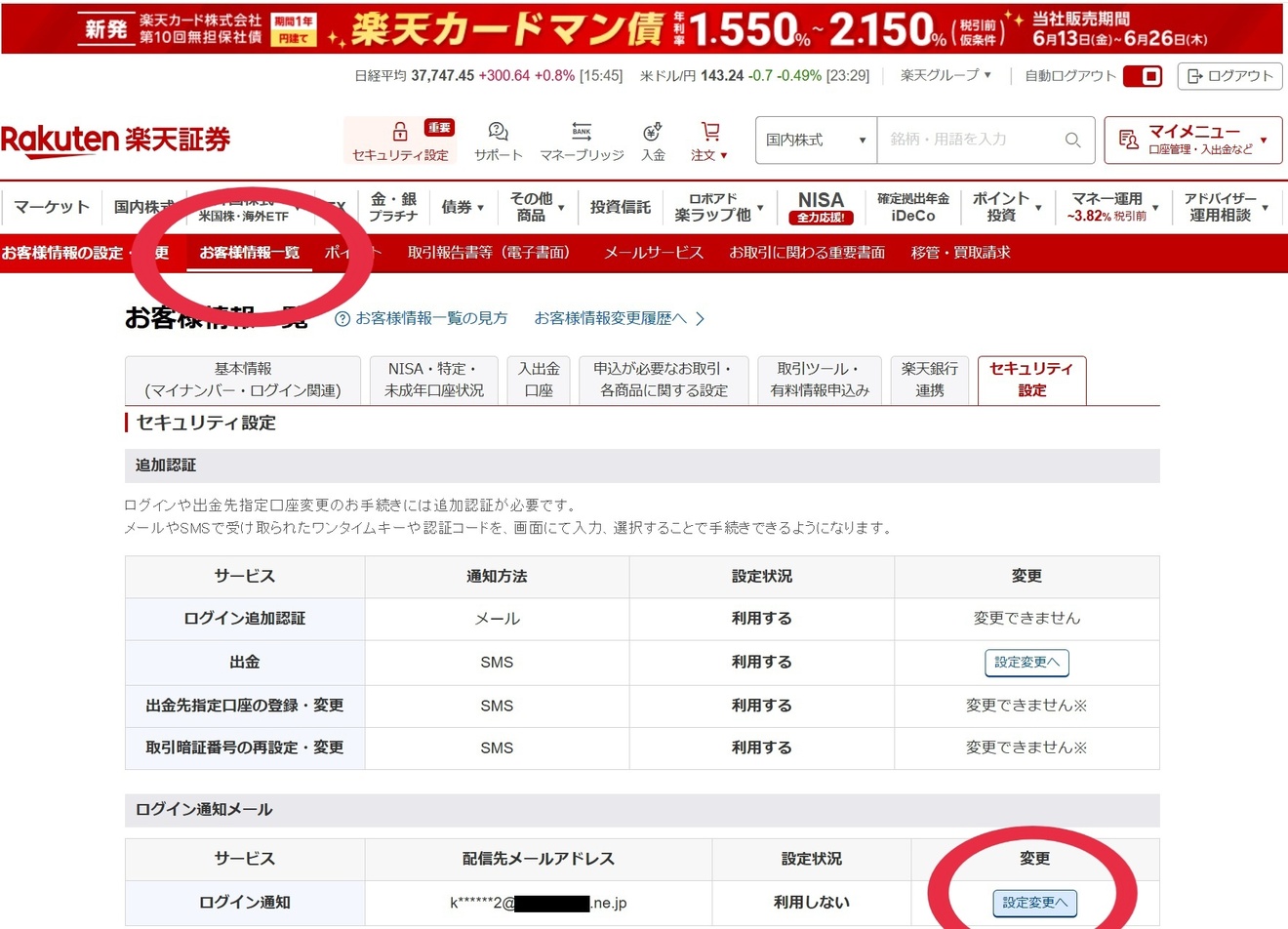This screenshot has height=929, width=1288.
Task: Open the 金・銀 プラチナ menu
Action: coord(393,207)
